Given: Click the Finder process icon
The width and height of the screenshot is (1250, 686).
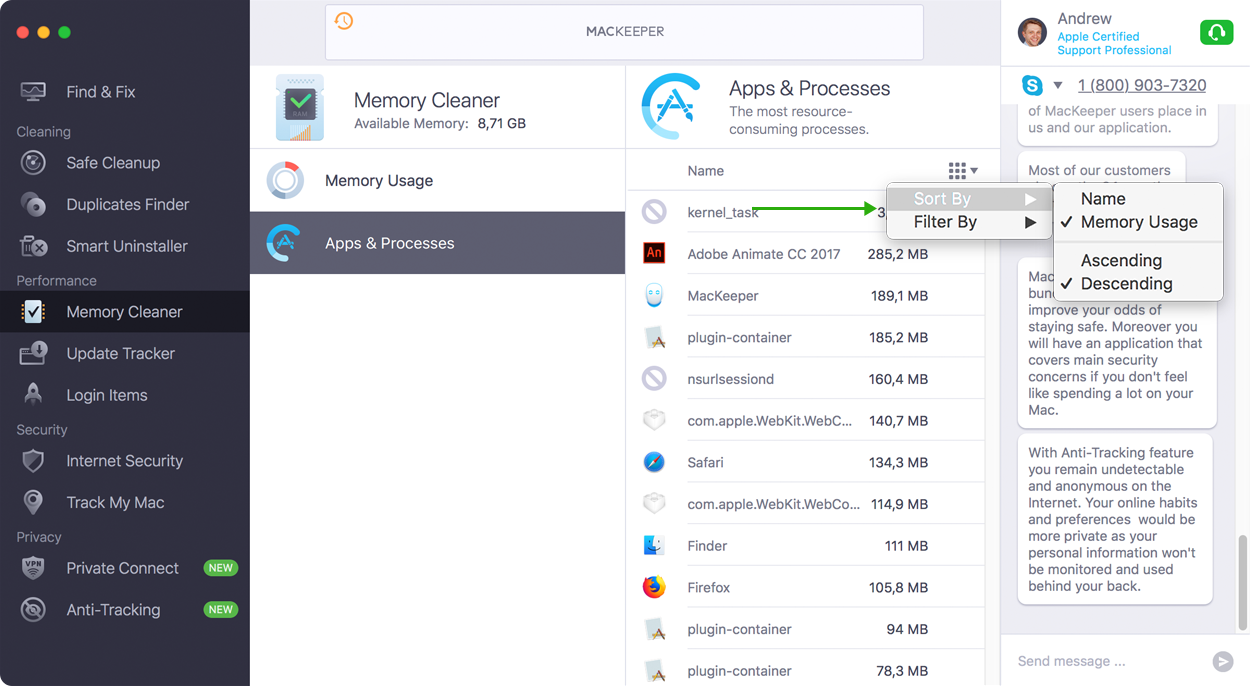Looking at the screenshot, I should point(654,546).
